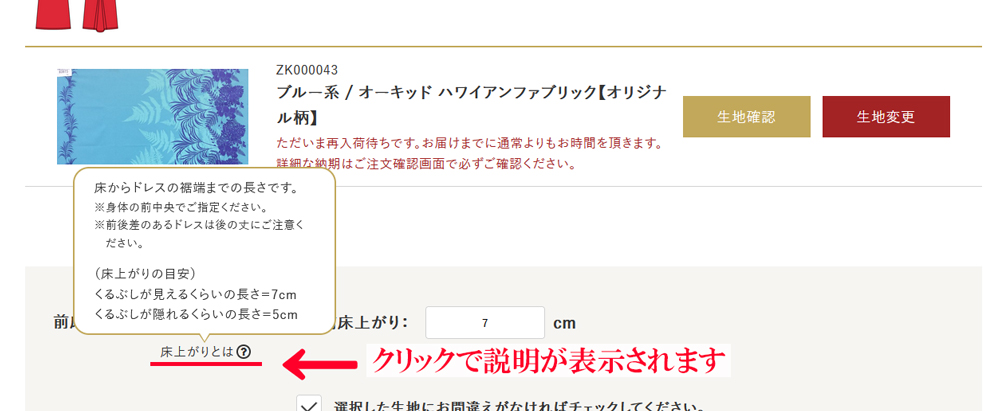Click the 床上がり: field label
Viewport: 1000px width, 411px height.
click(x=374, y=322)
